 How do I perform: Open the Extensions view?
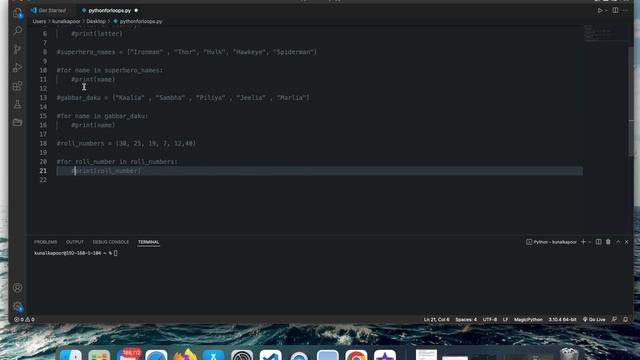(18, 86)
